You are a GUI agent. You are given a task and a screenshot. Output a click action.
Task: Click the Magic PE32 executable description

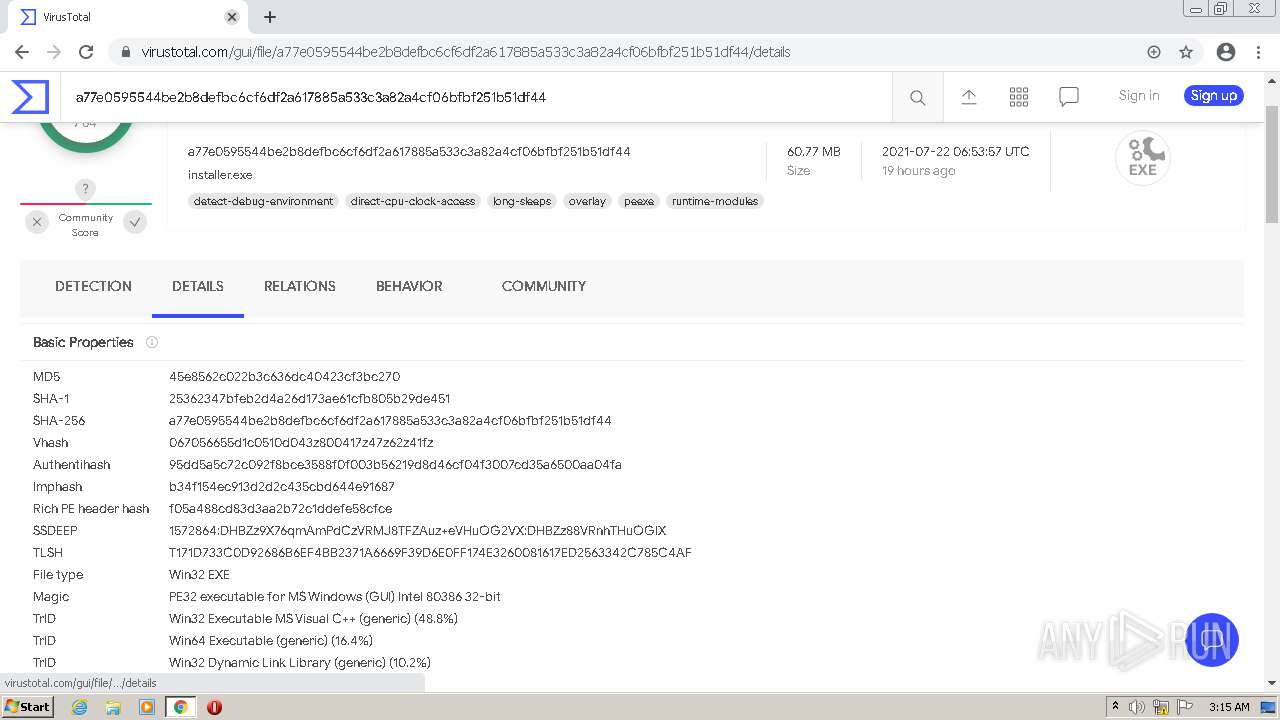pos(335,597)
